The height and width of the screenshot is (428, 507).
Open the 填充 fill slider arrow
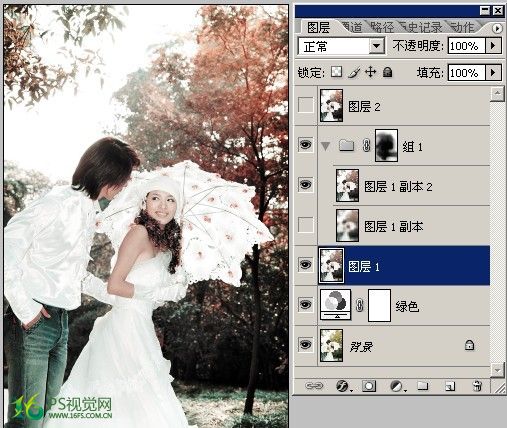pos(493,72)
